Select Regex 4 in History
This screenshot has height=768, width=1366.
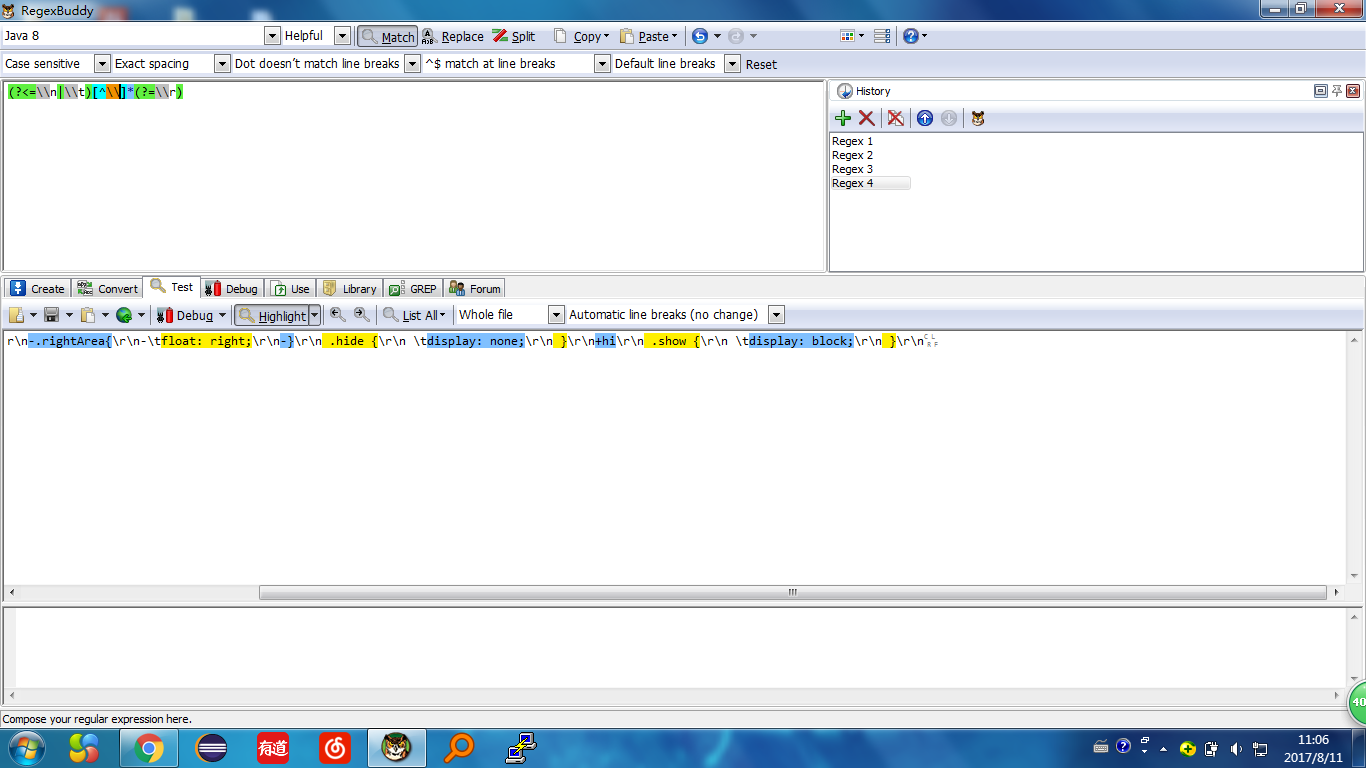coord(870,183)
